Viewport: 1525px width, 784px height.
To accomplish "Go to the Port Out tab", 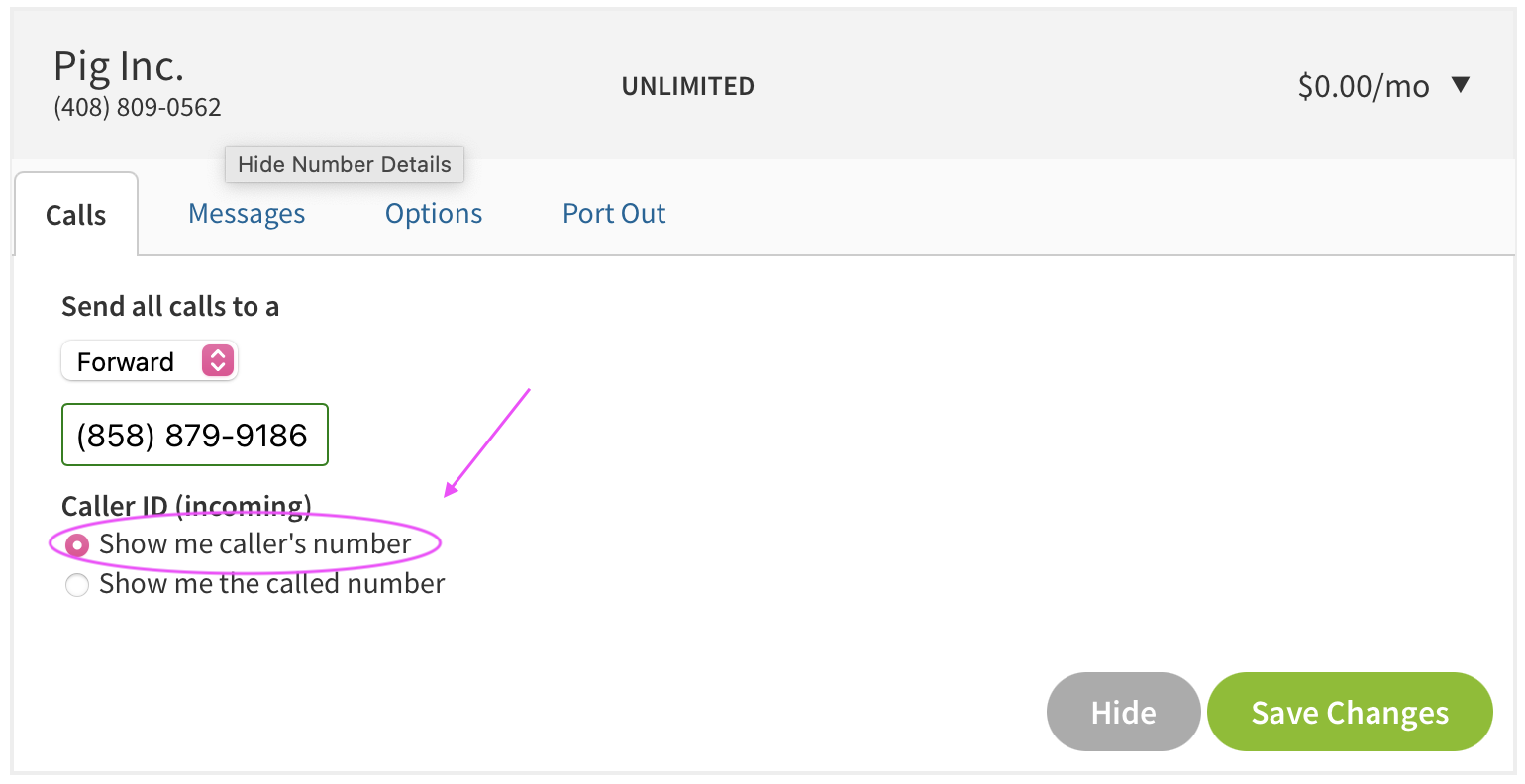I will pos(614,214).
